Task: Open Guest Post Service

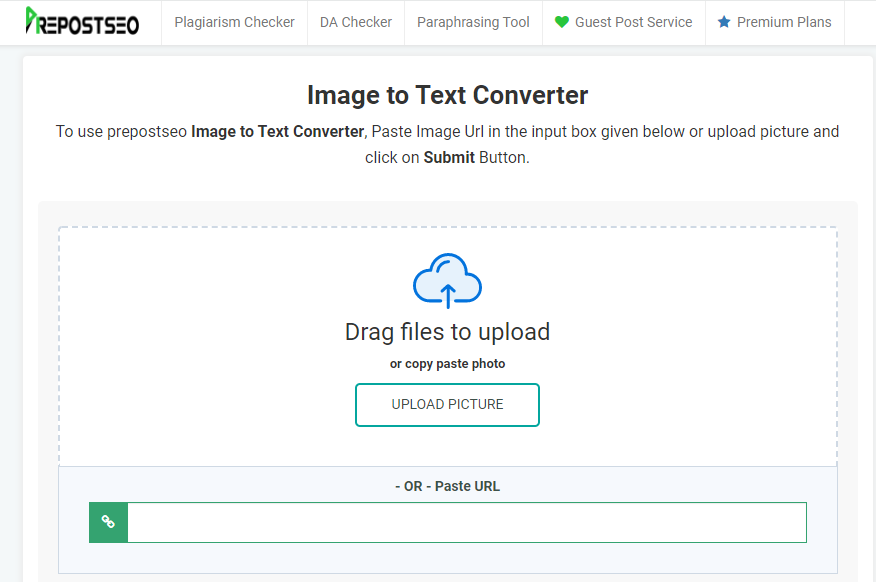Action: coord(634,22)
